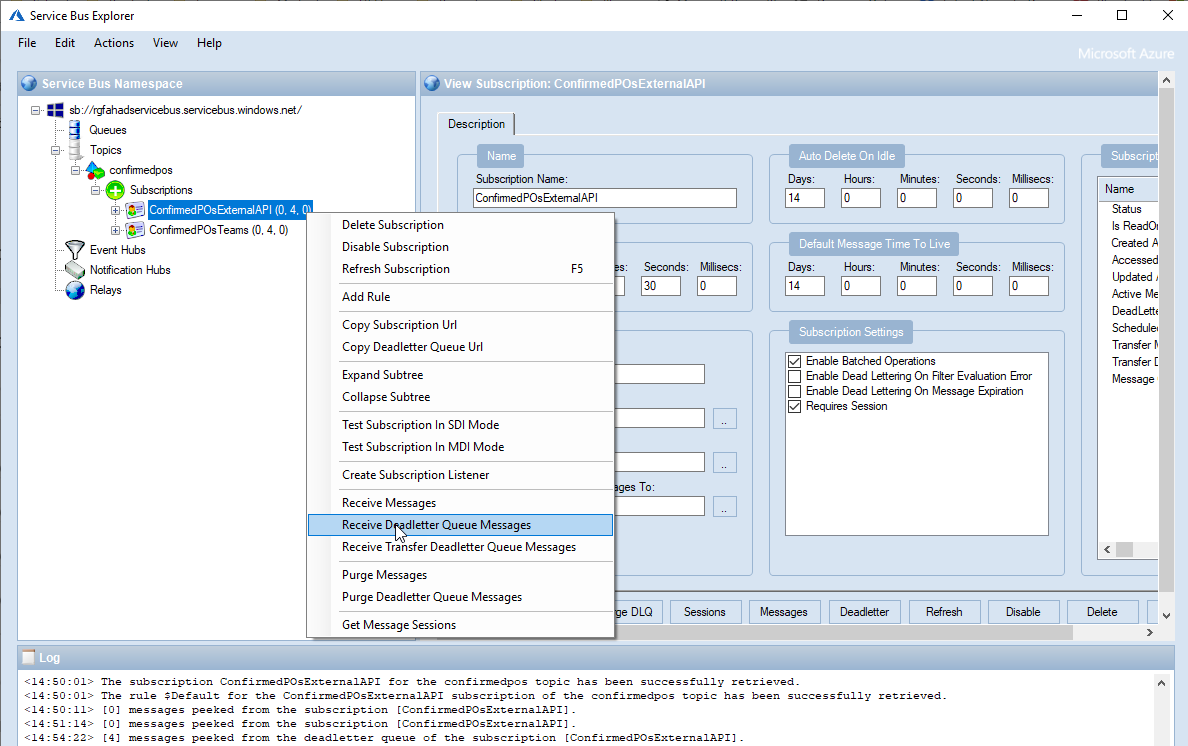Click the confirmedpos topic icon

click(95, 170)
